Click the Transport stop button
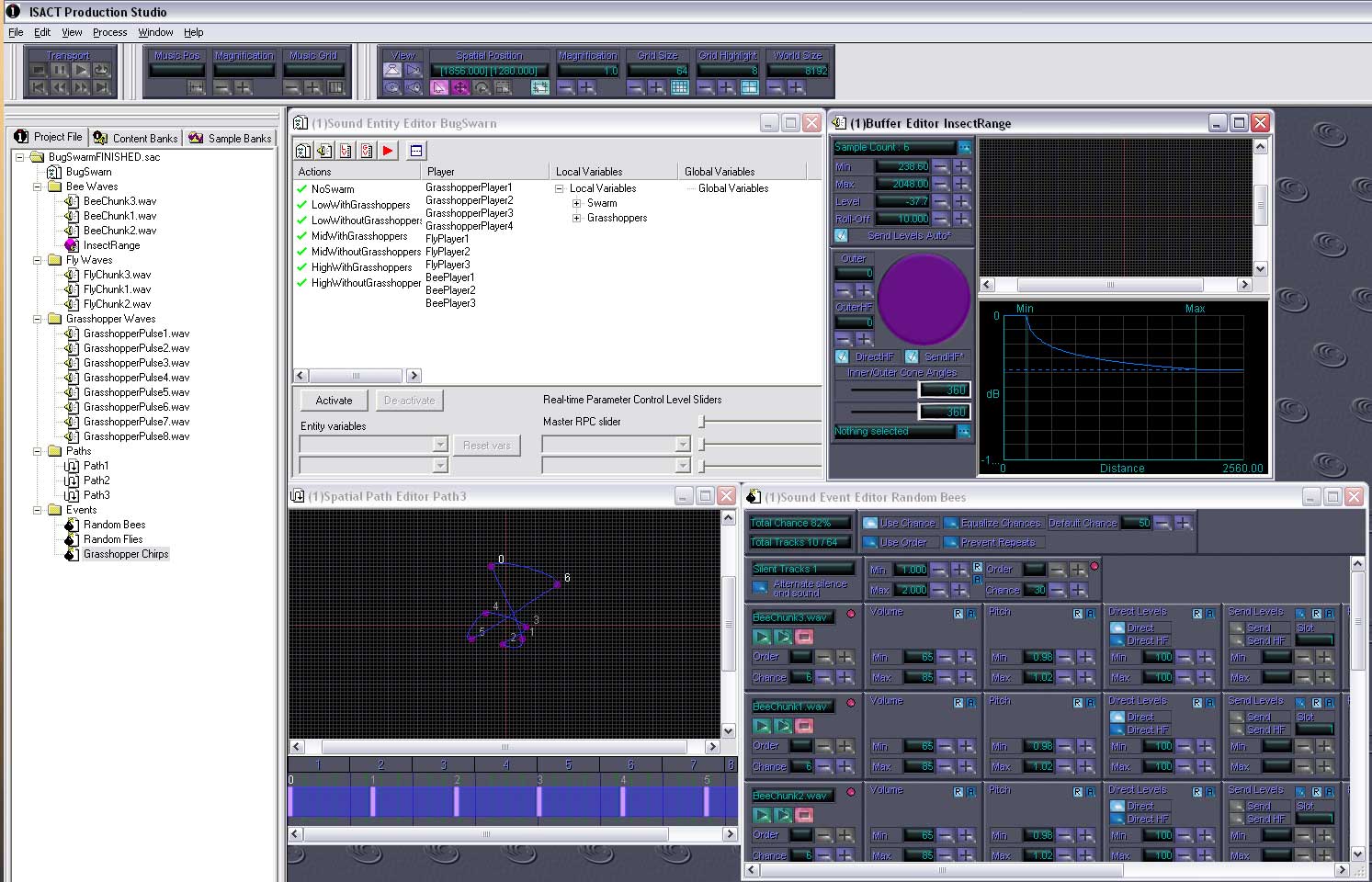The image size is (1372, 882). [39, 70]
